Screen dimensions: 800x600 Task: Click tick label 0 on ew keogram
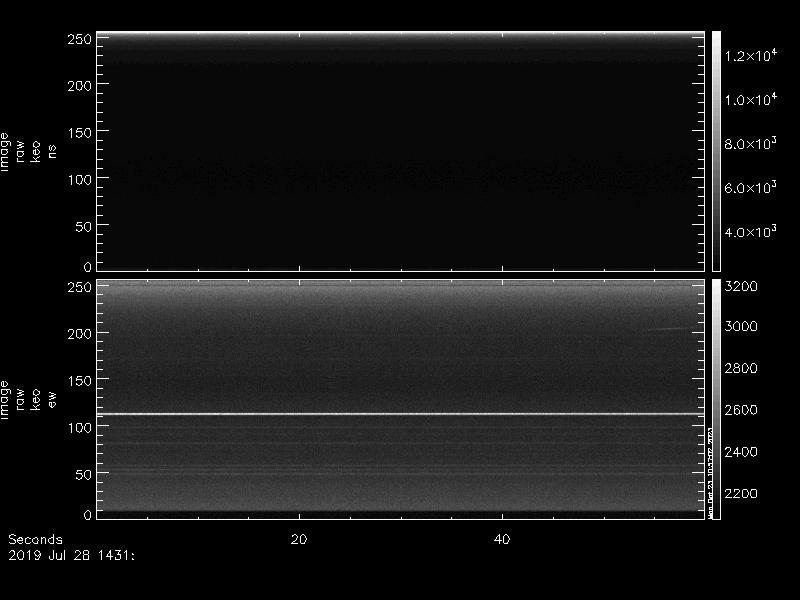pos(88,515)
